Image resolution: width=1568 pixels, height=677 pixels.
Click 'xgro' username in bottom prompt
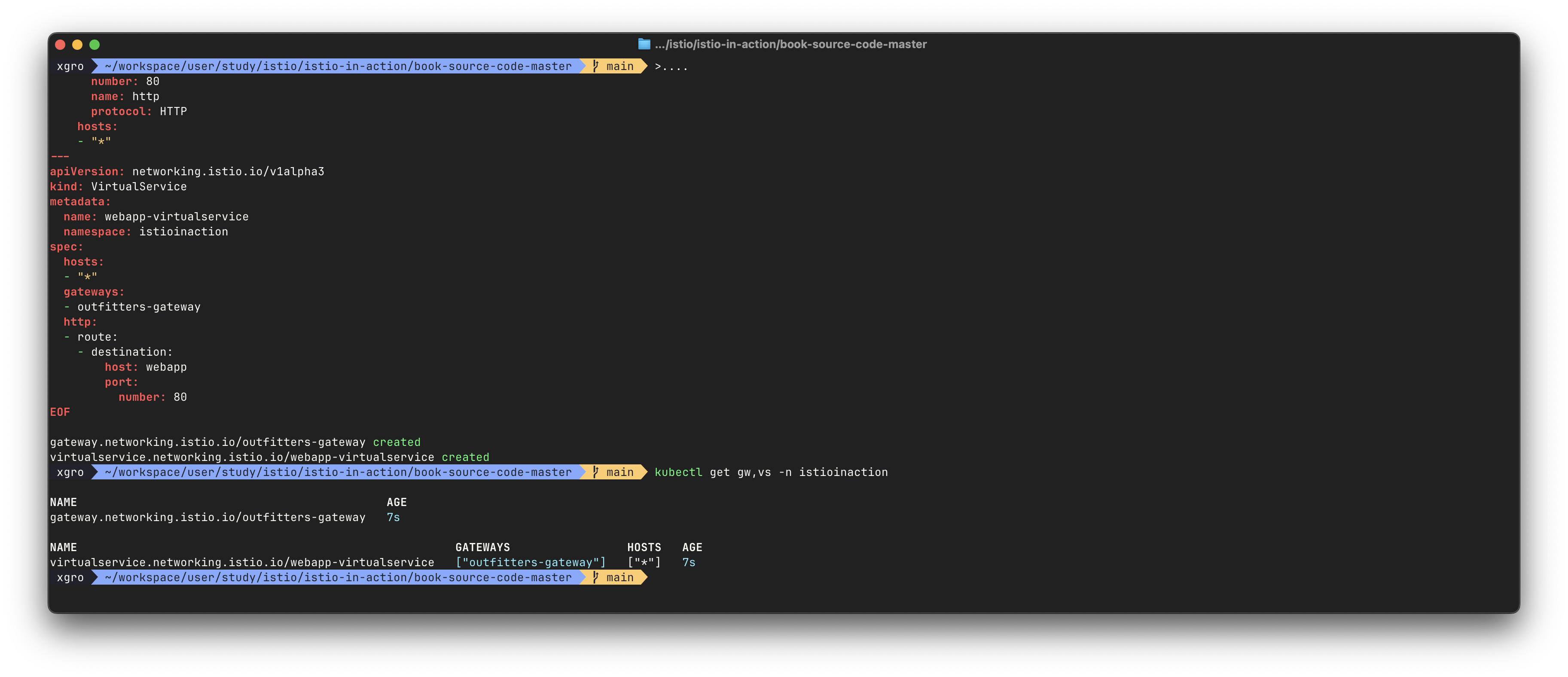70,577
